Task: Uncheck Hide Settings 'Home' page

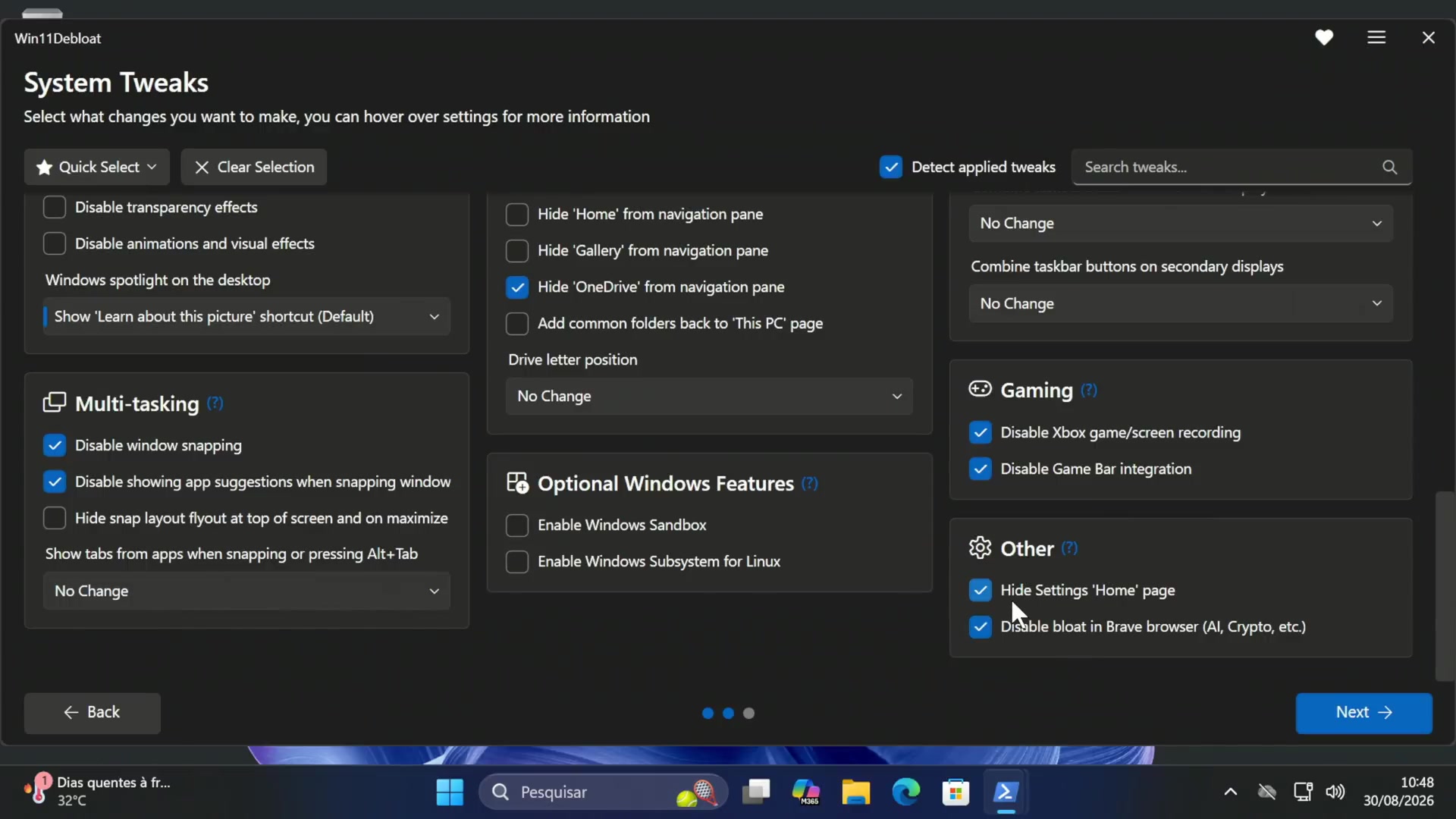Action: (981, 590)
